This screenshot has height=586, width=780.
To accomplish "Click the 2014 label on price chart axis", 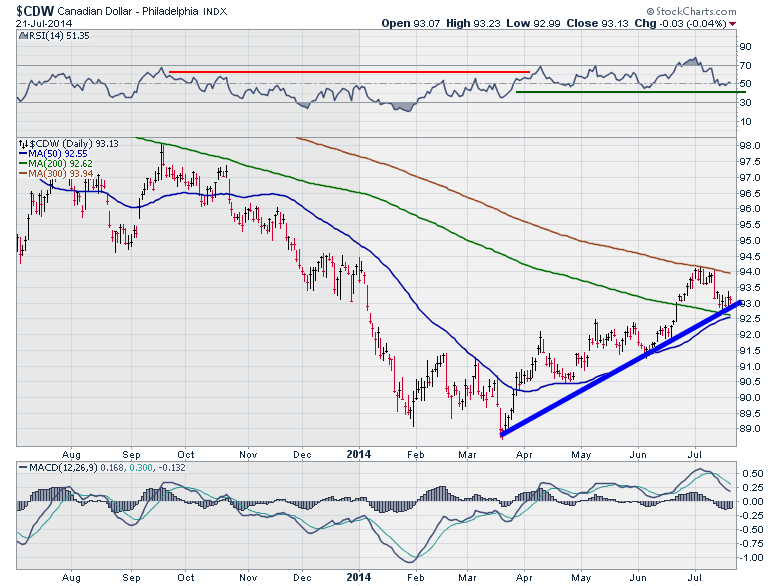I will (x=359, y=454).
